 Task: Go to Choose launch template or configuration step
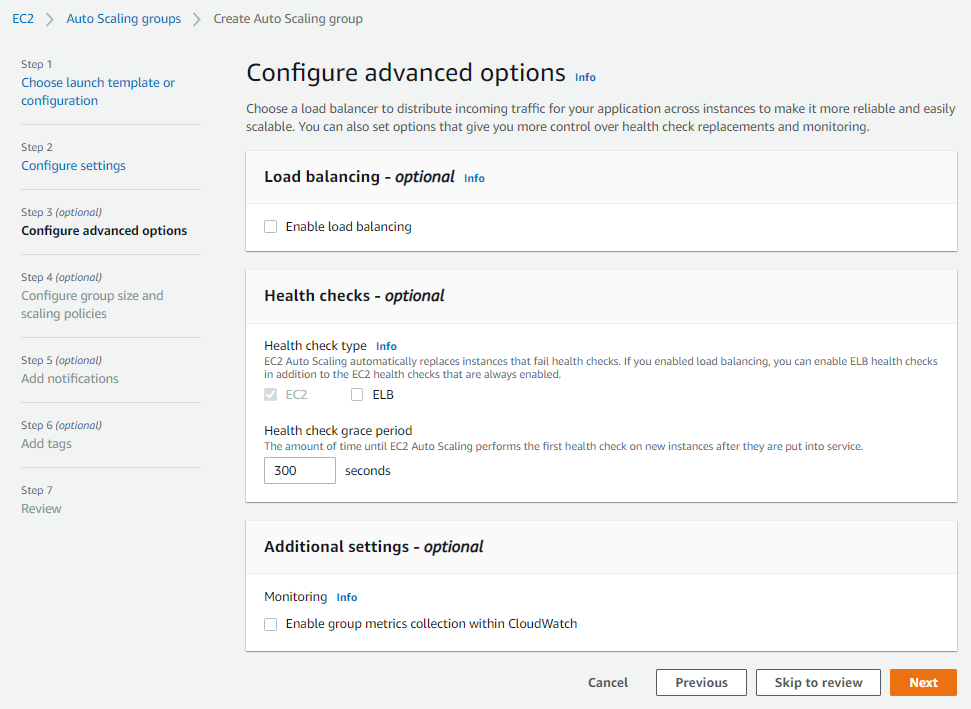click(x=98, y=92)
